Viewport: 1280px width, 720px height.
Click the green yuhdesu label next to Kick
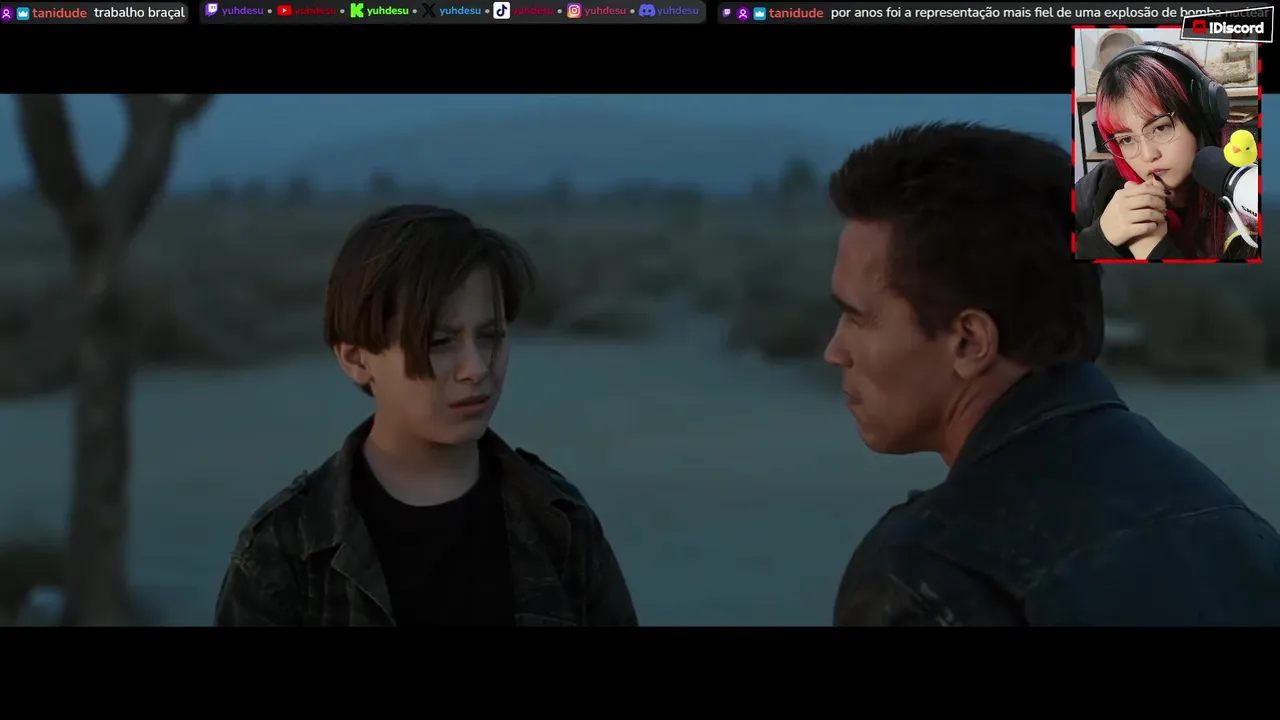388,11
